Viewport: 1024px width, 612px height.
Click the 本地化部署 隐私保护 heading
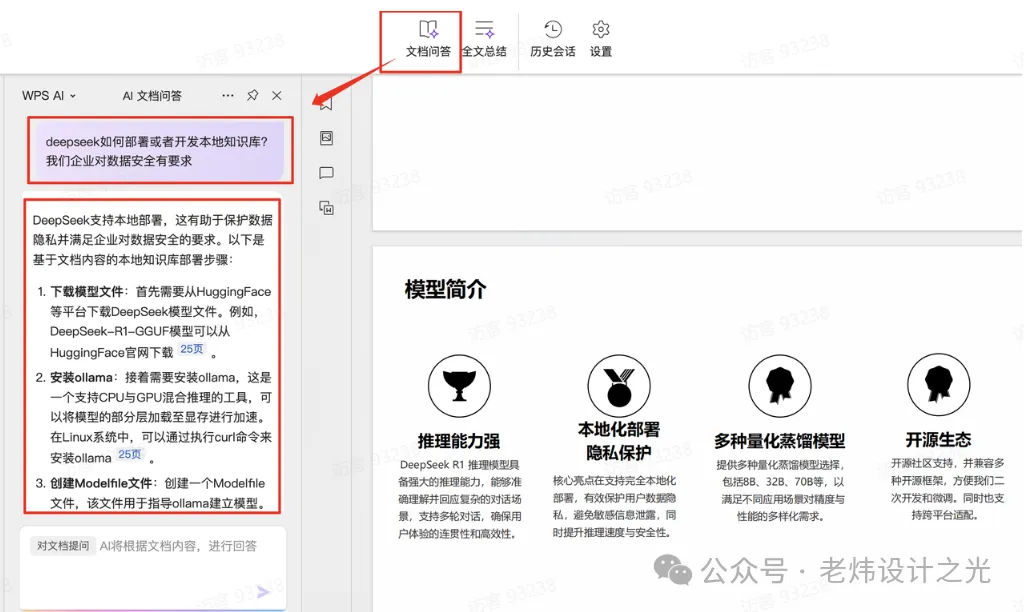point(618,441)
